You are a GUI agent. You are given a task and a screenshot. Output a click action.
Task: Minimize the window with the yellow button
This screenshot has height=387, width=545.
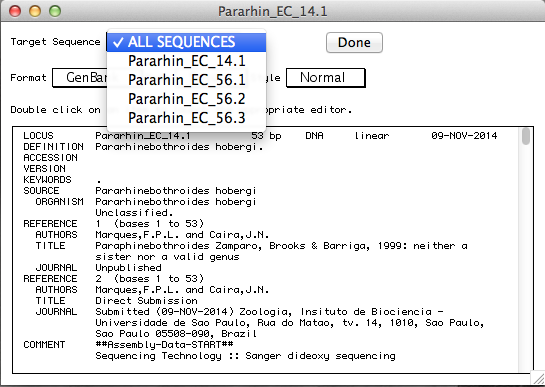point(35,11)
